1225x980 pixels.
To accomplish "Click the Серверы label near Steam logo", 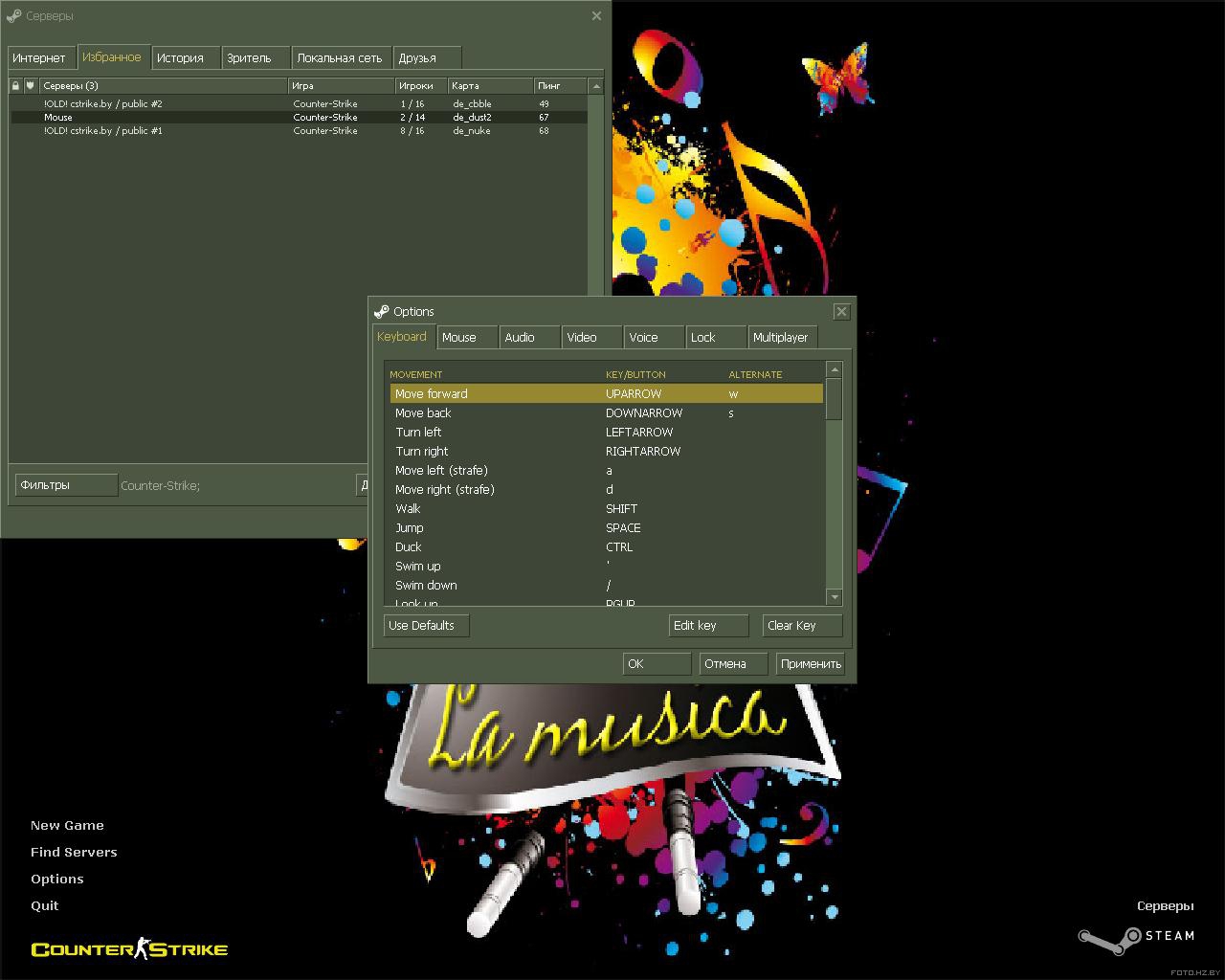I will click(x=1165, y=905).
